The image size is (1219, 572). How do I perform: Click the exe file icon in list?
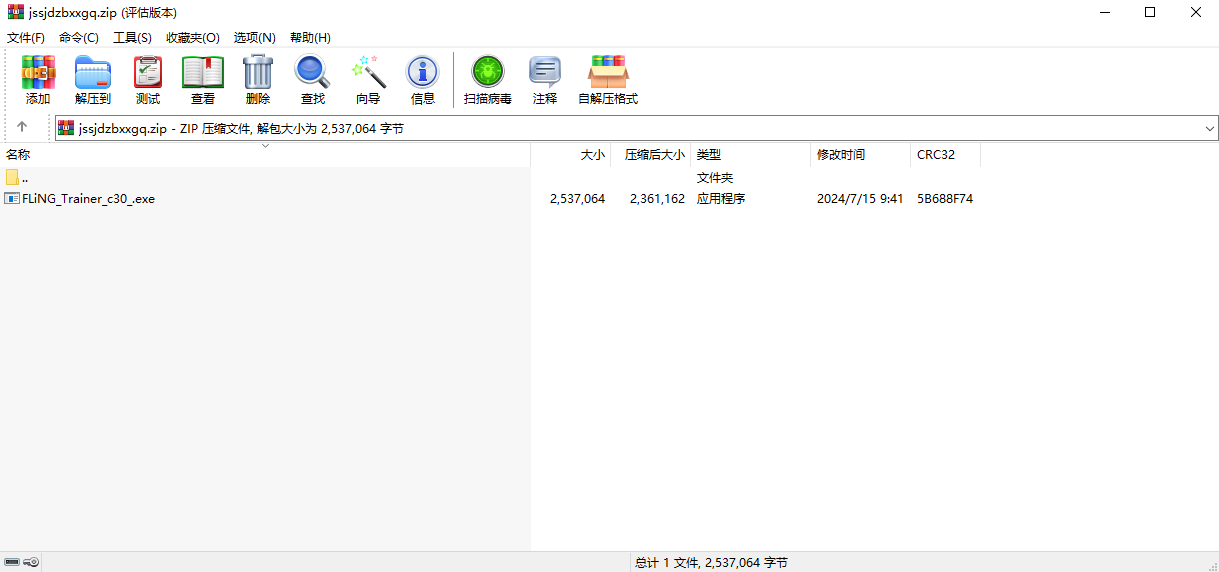(x=12, y=198)
